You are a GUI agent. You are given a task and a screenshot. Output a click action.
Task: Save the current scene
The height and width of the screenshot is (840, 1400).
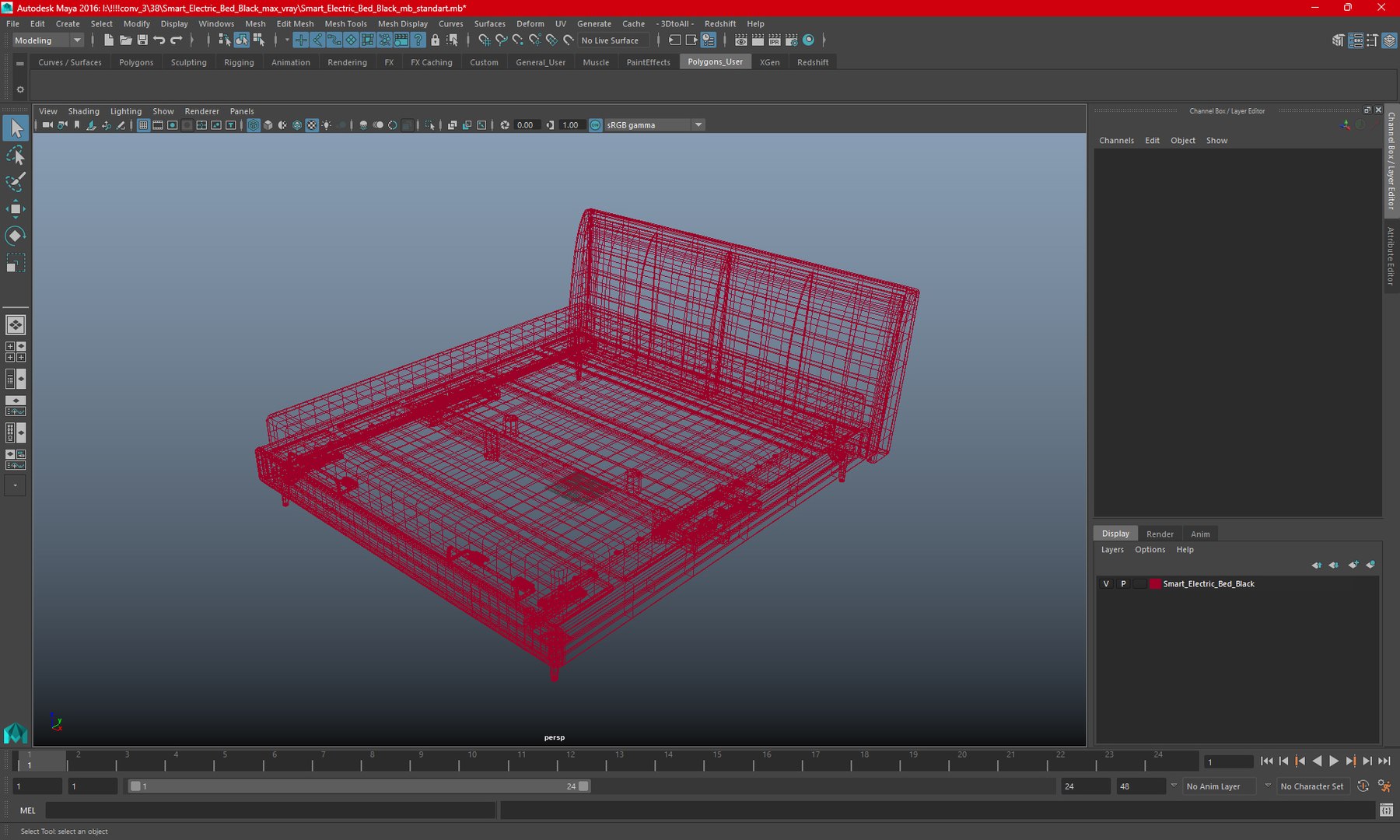click(x=142, y=40)
